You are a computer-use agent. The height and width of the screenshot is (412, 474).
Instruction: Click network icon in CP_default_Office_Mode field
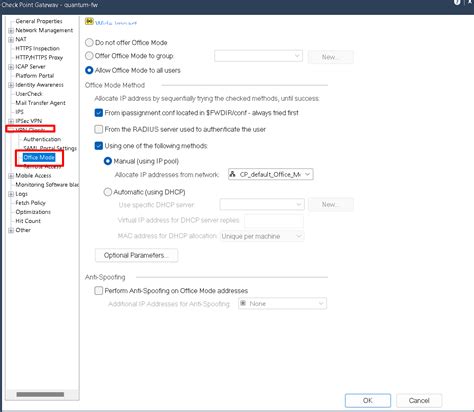(x=233, y=174)
